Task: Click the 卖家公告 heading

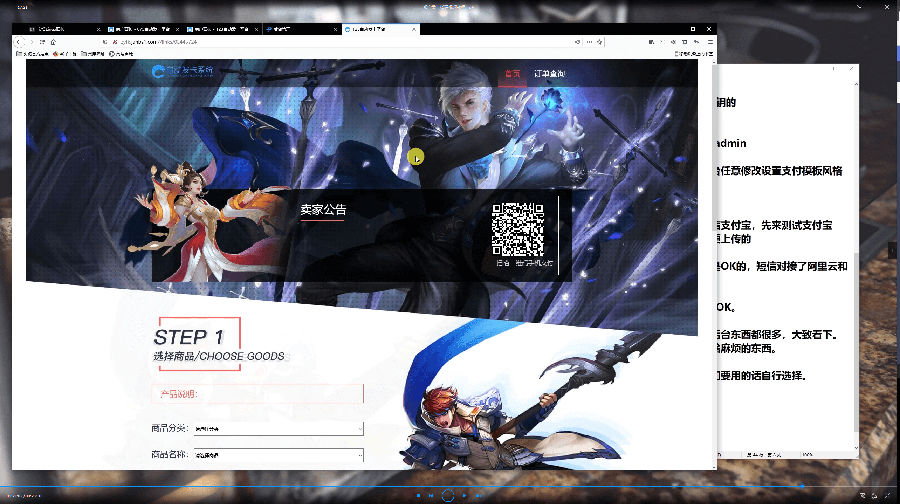Action: click(323, 210)
